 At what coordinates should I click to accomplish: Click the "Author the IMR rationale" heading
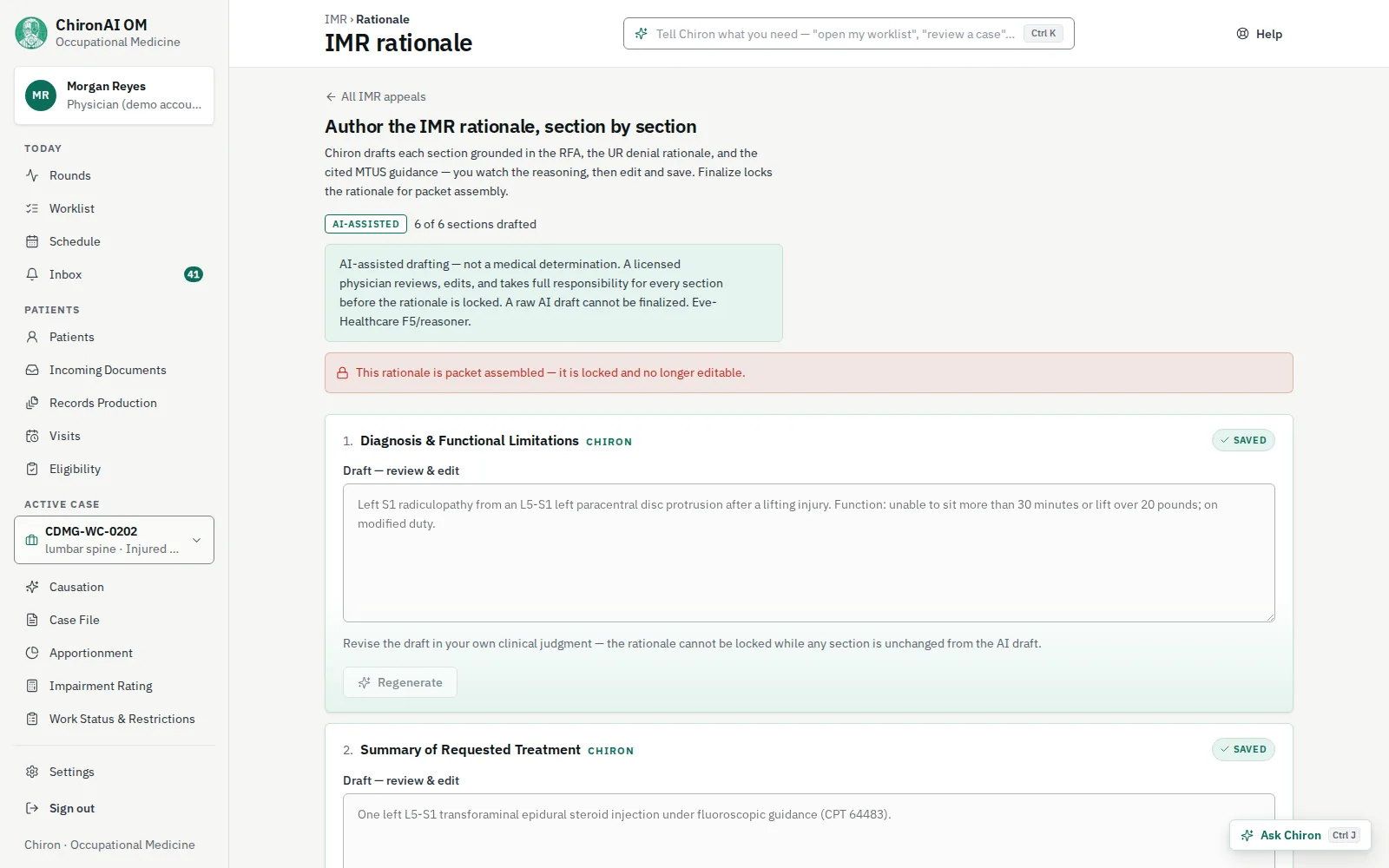click(510, 127)
